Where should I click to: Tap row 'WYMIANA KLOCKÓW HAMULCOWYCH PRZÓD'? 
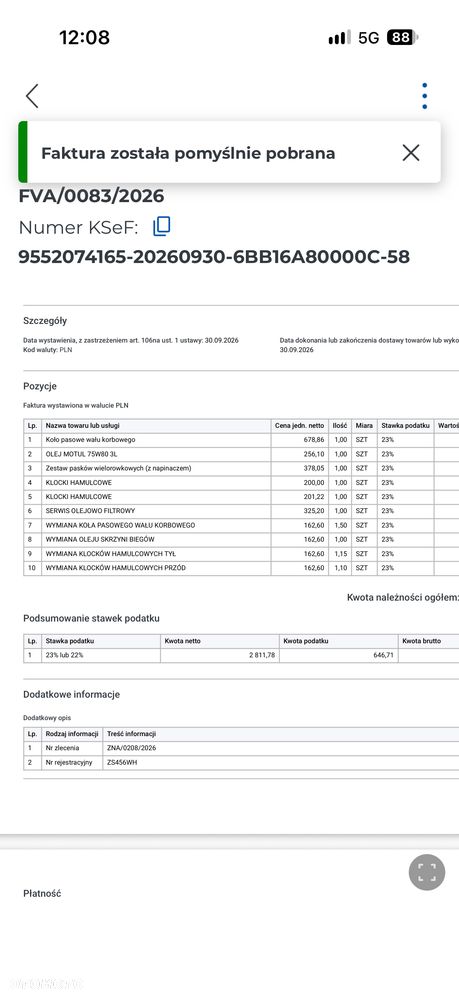(x=241, y=568)
